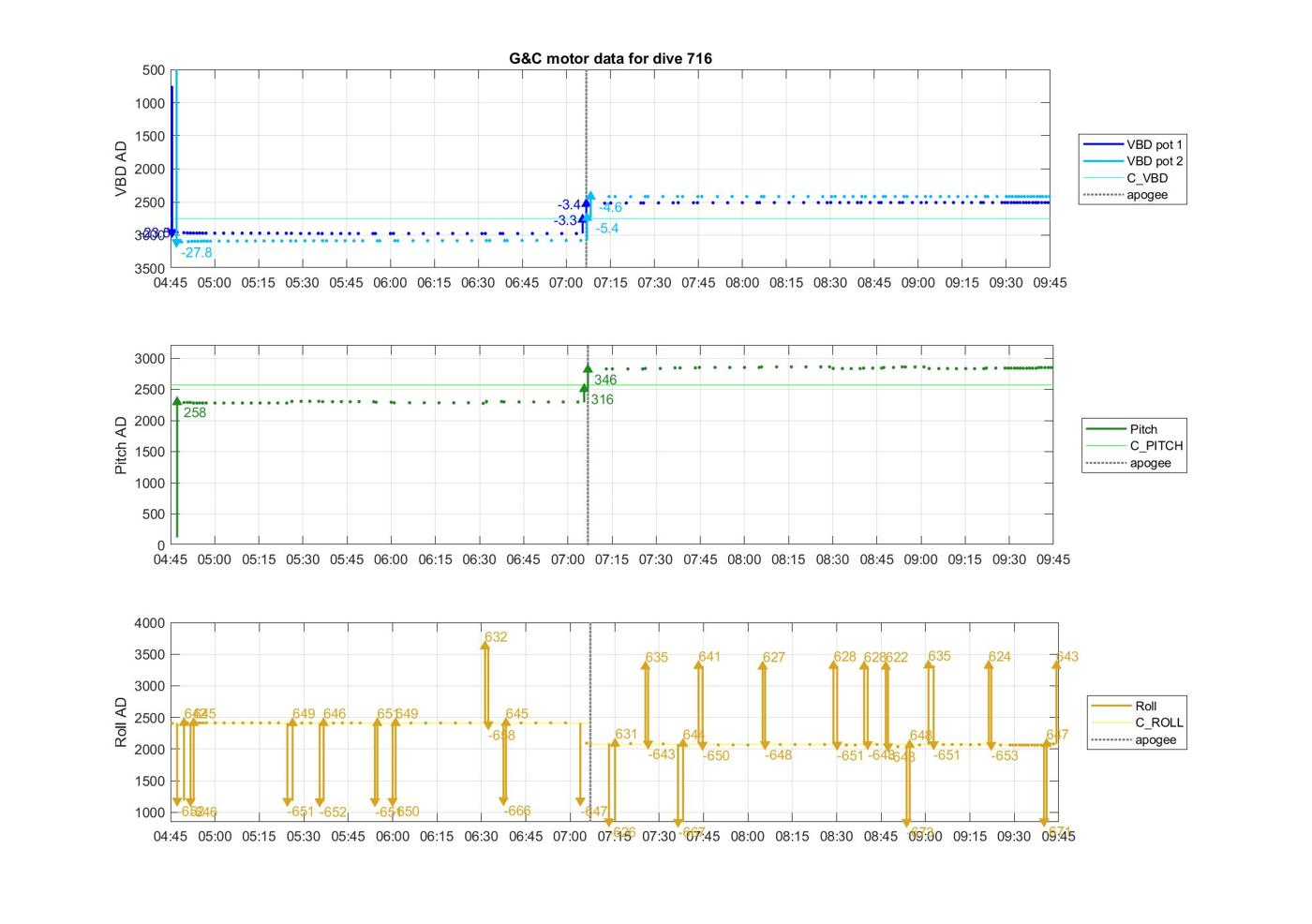Click the '641' roll label
Image resolution: width=1312 pixels, height=924 pixels.
[709, 657]
